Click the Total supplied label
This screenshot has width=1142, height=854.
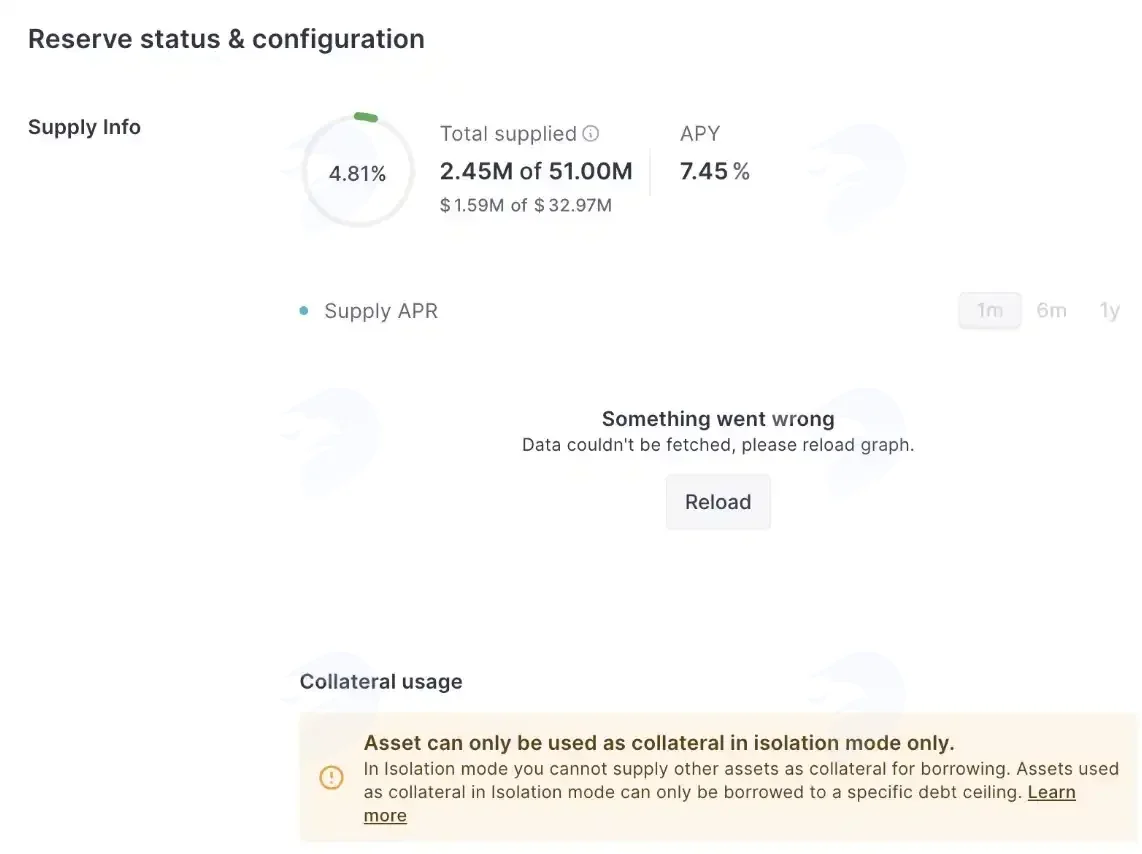coord(508,134)
